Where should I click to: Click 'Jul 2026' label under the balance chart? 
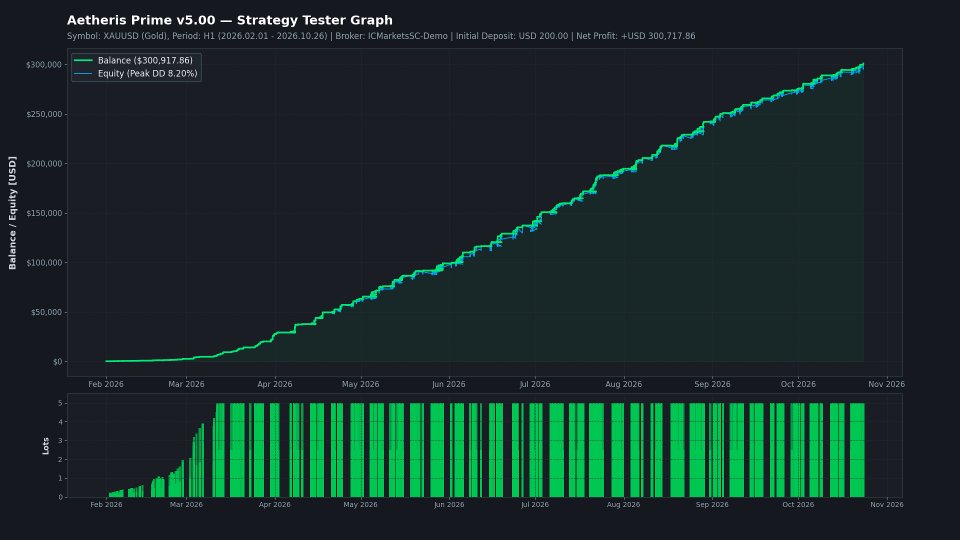[534, 384]
